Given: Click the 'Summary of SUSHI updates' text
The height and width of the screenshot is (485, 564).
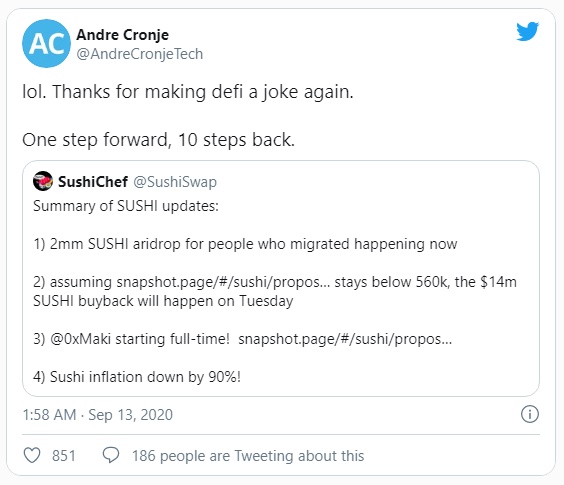Looking at the screenshot, I should 126,206.
